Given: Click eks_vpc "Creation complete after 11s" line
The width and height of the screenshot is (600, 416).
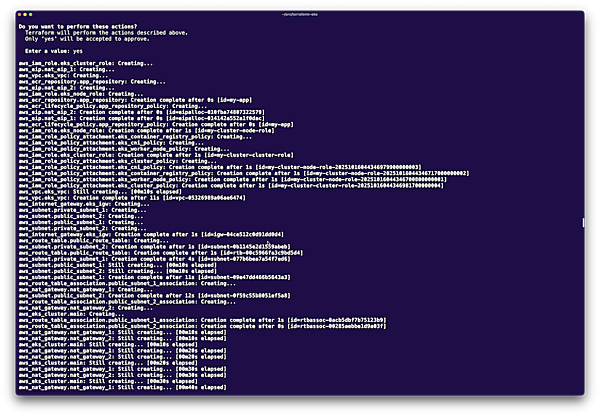Looking at the screenshot, I should (x=132, y=198).
